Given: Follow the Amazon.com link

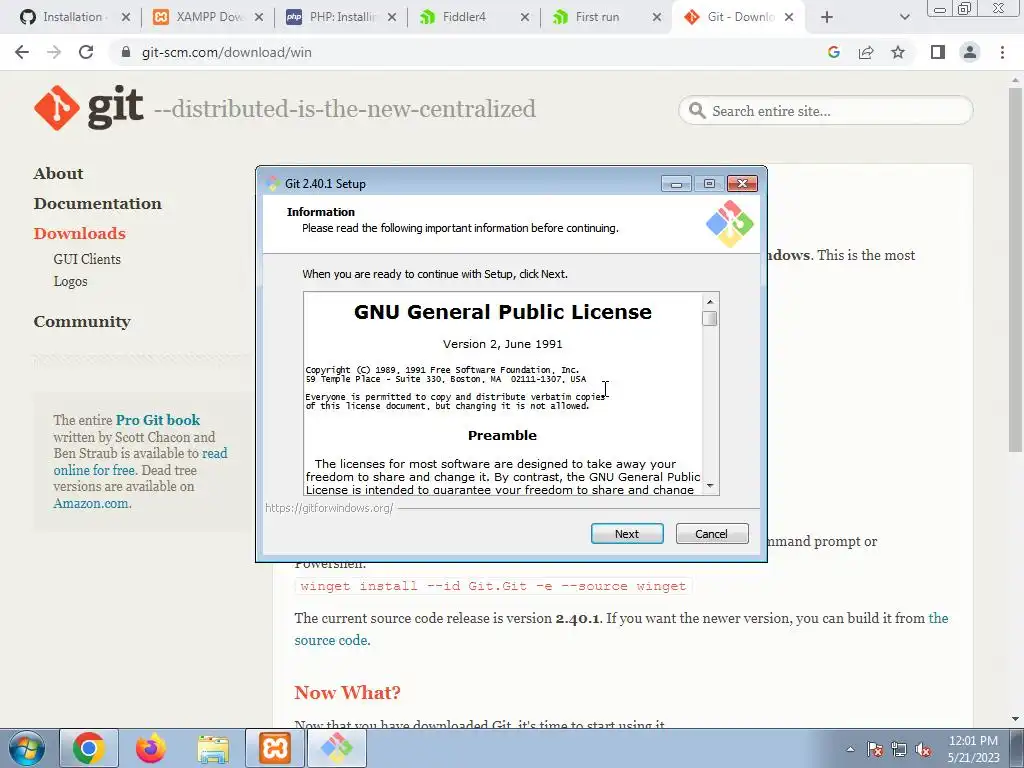Looking at the screenshot, I should pos(91,504).
